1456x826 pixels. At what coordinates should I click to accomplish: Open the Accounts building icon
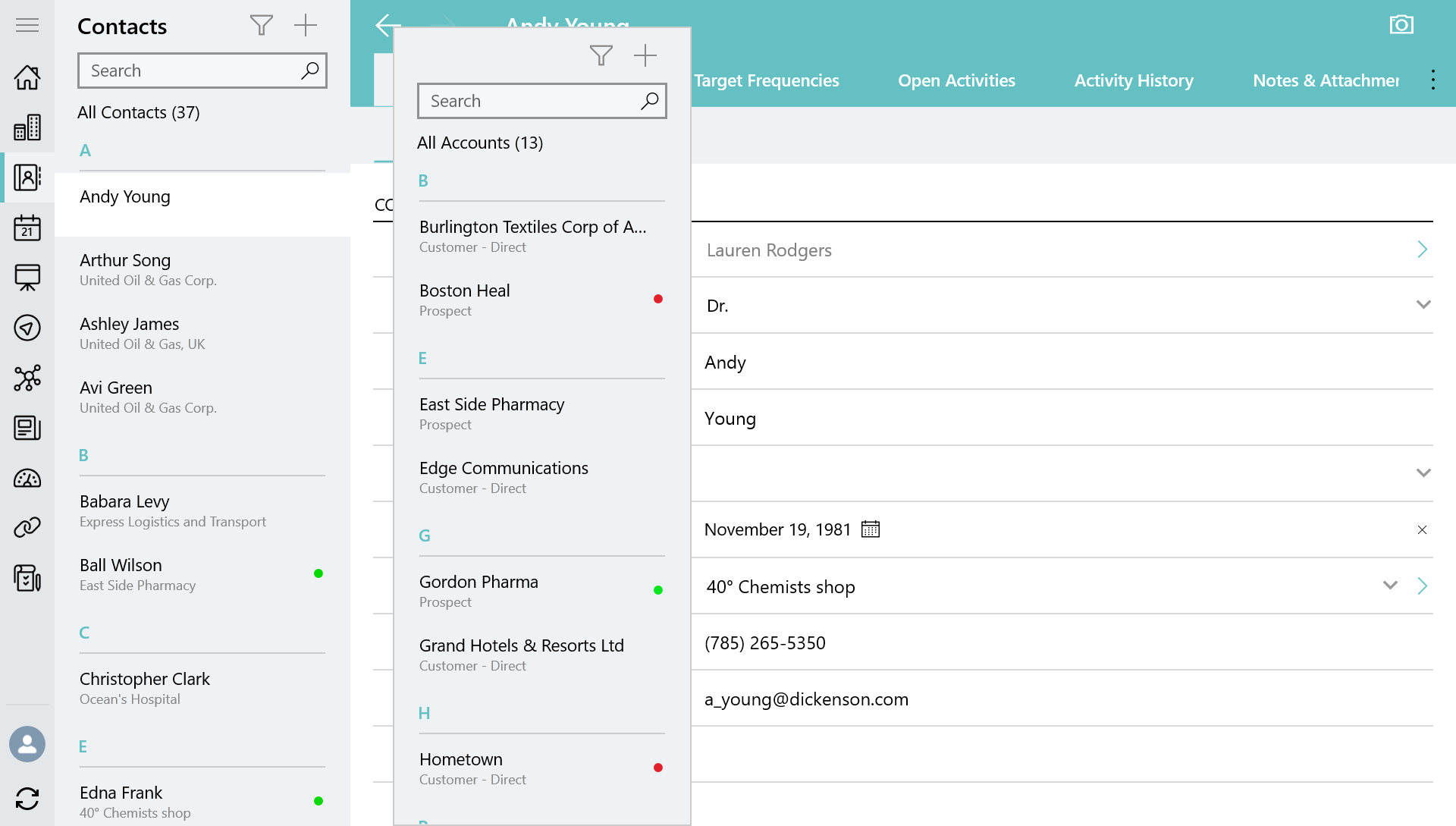tap(27, 127)
